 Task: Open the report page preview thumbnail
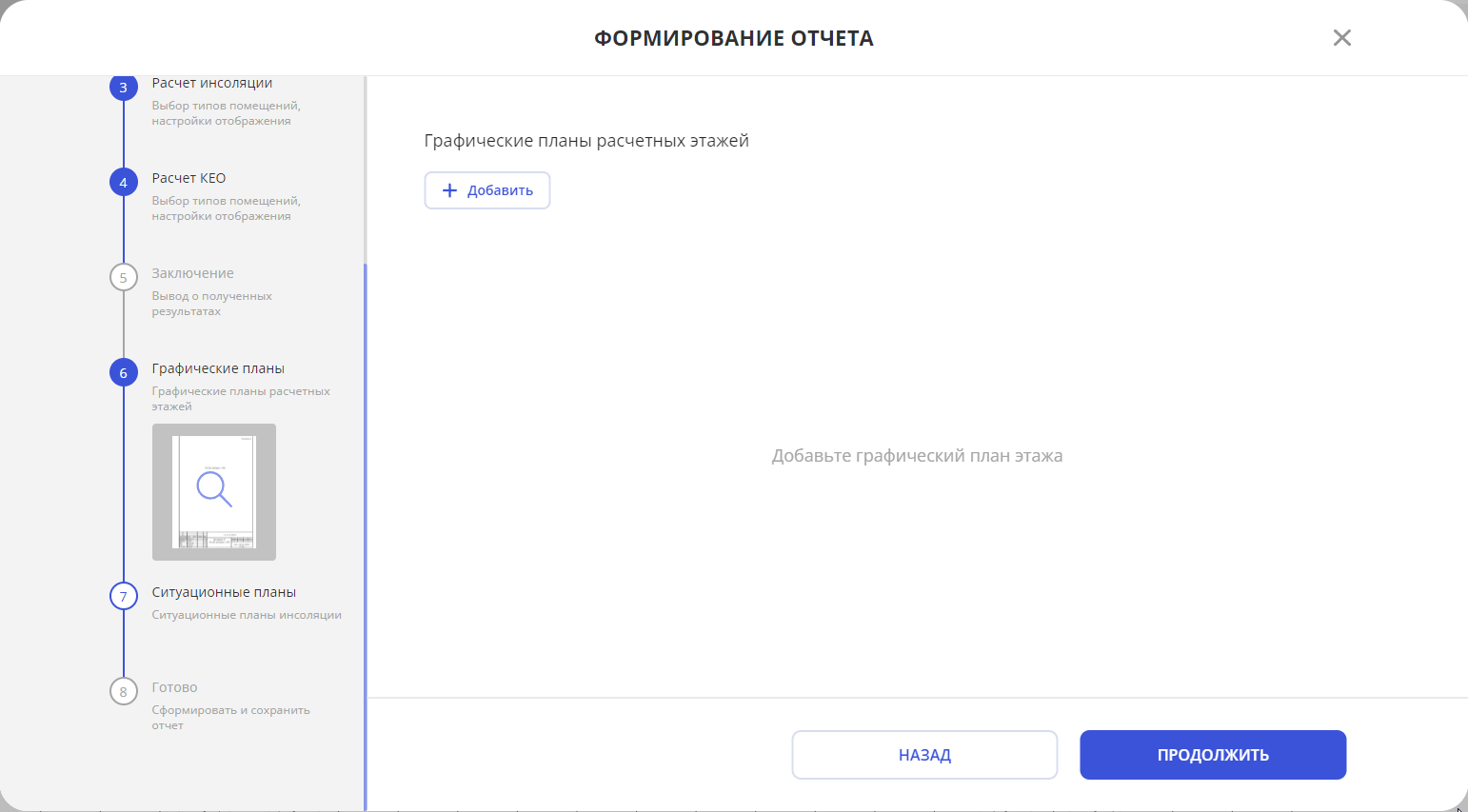coord(214,492)
